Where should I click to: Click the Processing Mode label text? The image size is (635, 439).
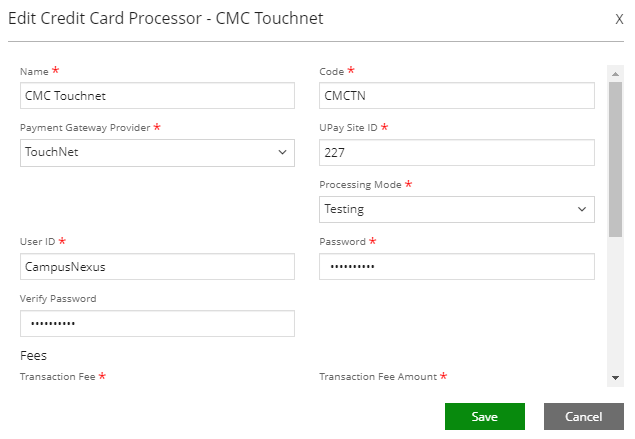click(360, 185)
